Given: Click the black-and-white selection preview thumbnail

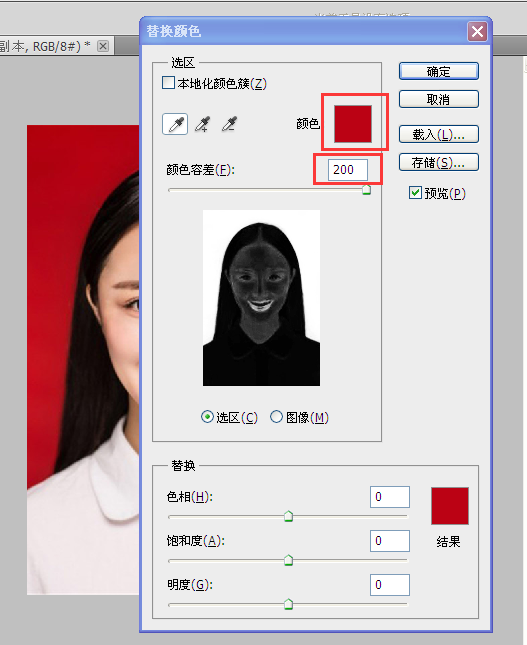Looking at the screenshot, I should [261, 298].
